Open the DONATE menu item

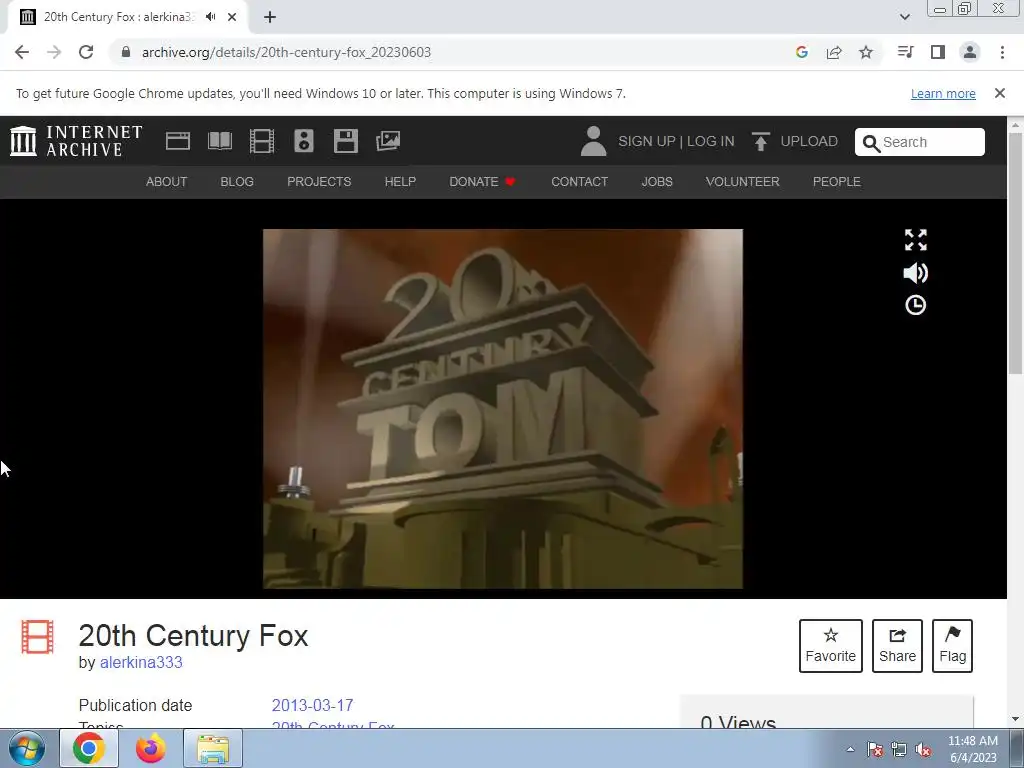tap(483, 182)
